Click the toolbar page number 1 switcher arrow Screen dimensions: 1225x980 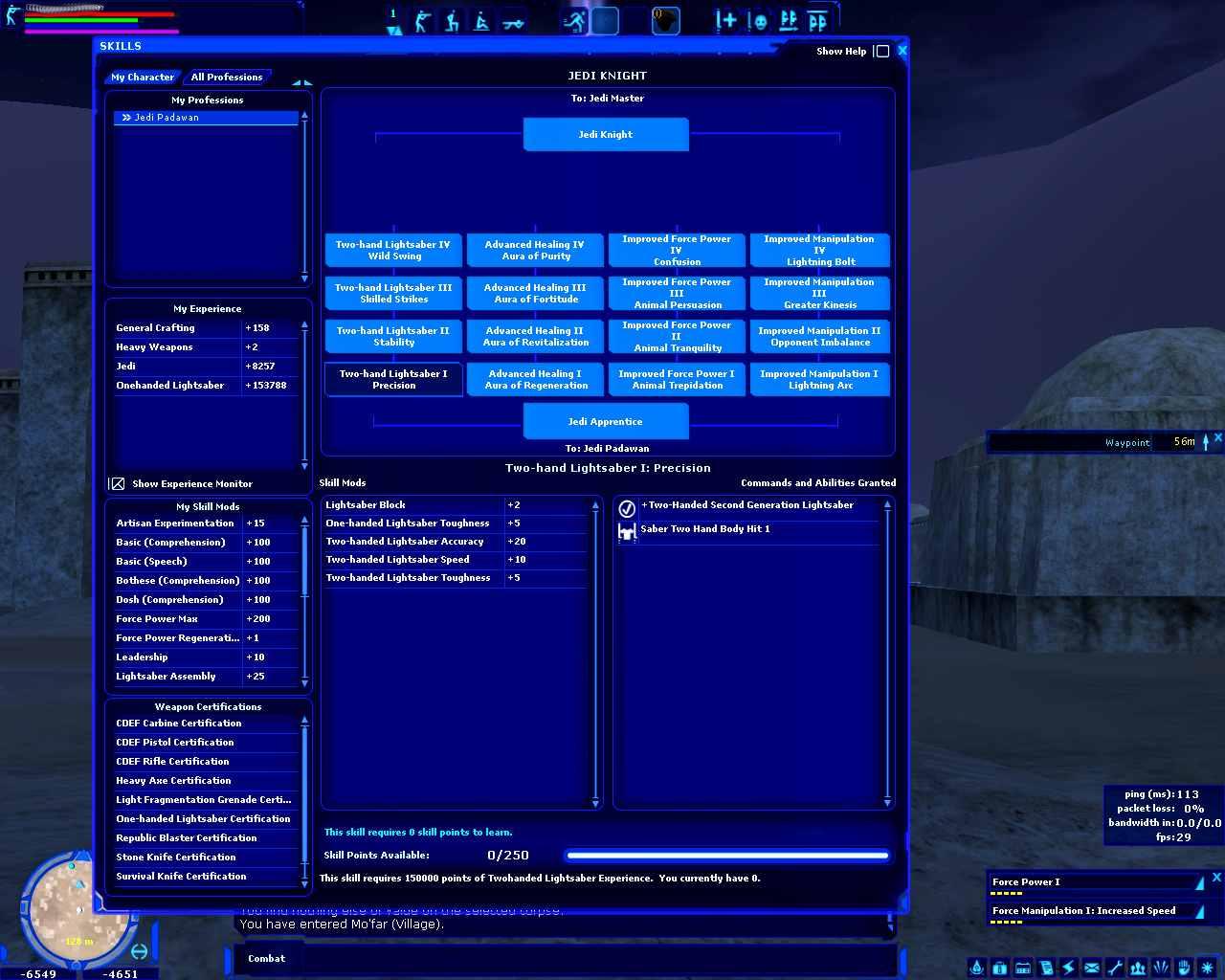(393, 31)
